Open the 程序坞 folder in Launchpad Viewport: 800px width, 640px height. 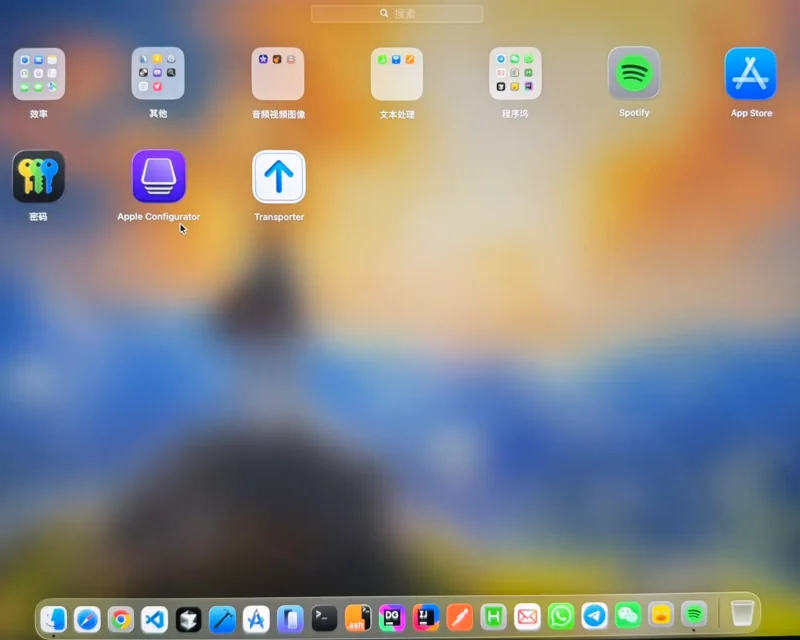tap(515, 74)
